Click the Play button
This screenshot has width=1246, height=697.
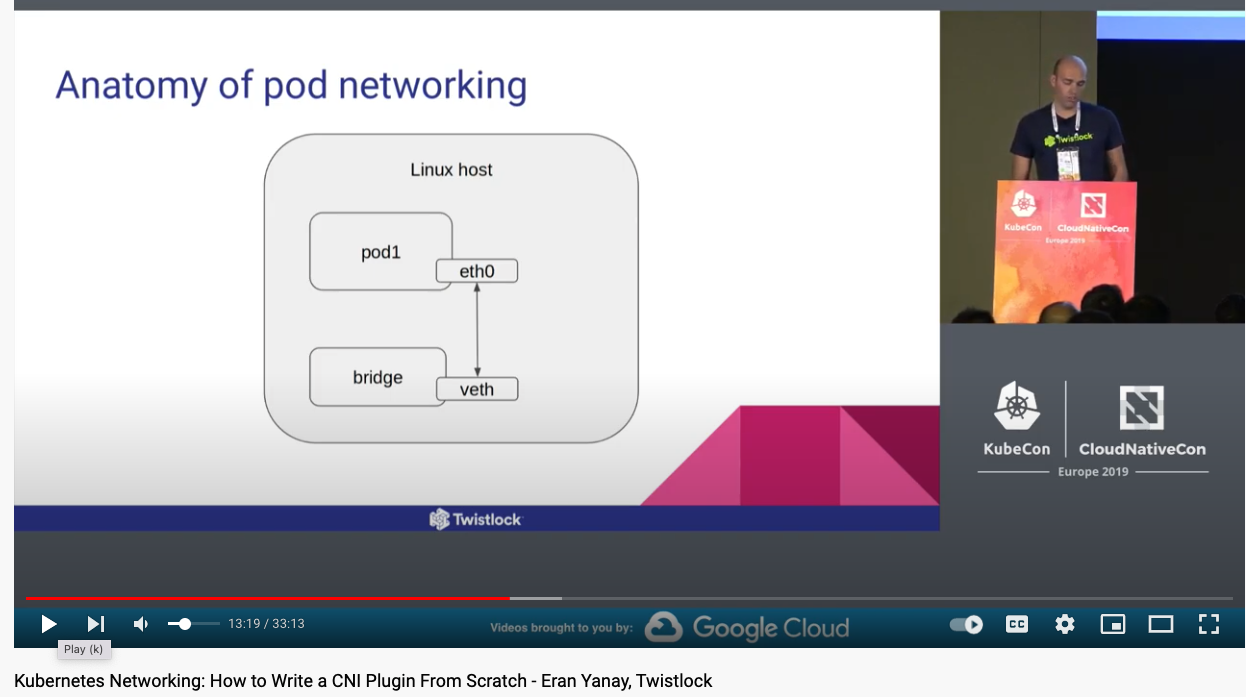click(x=48, y=624)
